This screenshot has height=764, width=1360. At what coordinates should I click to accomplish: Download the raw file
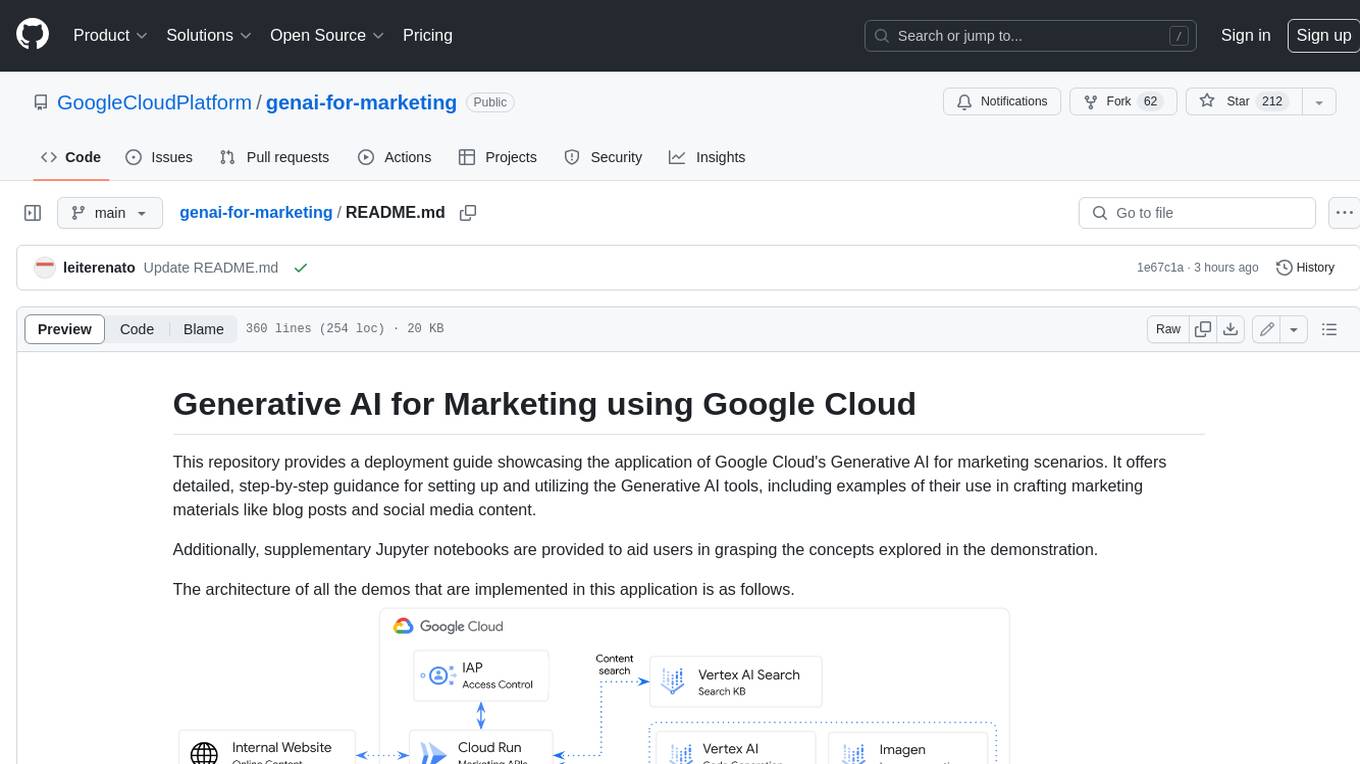point(1231,329)
